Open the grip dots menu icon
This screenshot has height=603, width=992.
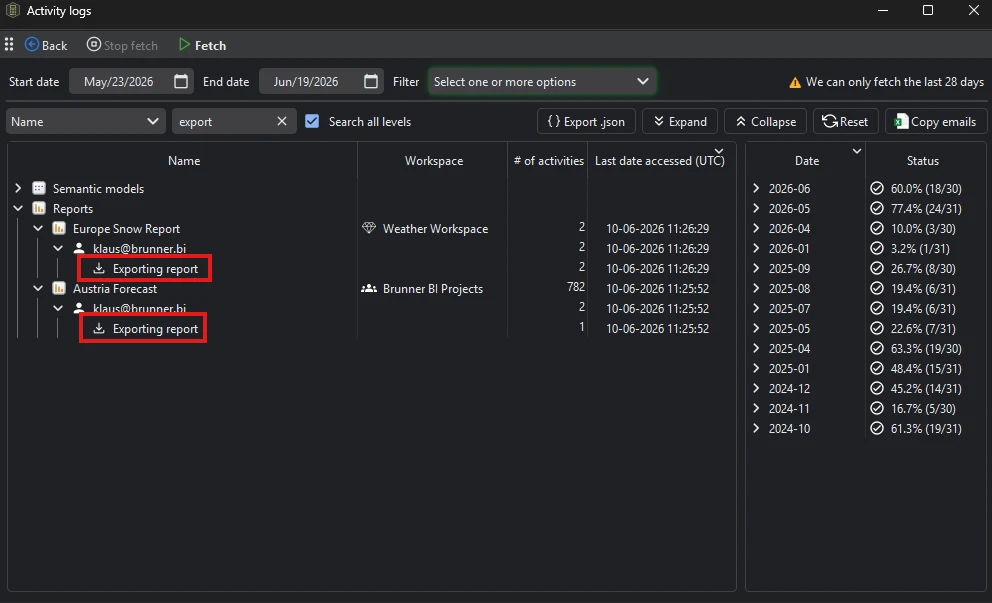click(x=9, y=44)
